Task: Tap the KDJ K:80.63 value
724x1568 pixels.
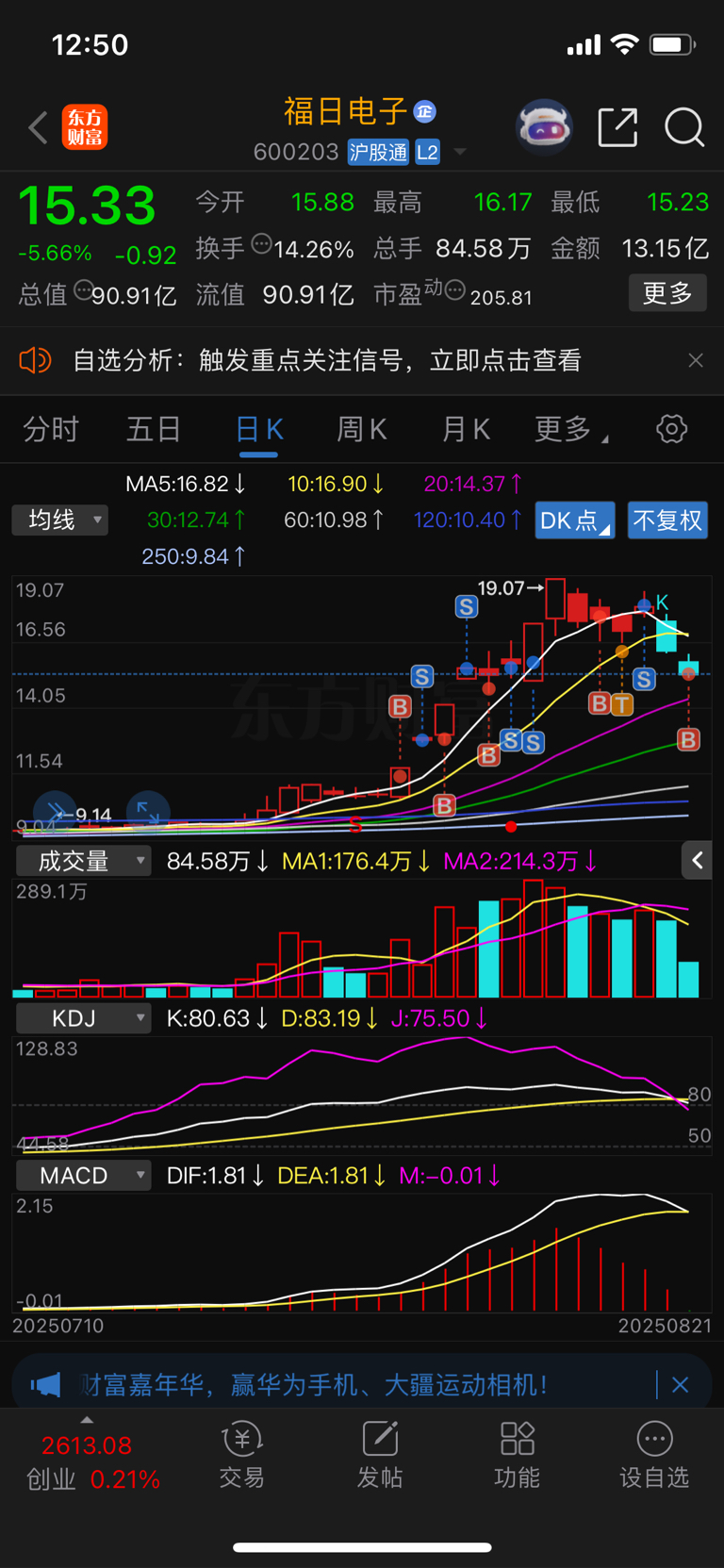Action: tap(218, 1018)
